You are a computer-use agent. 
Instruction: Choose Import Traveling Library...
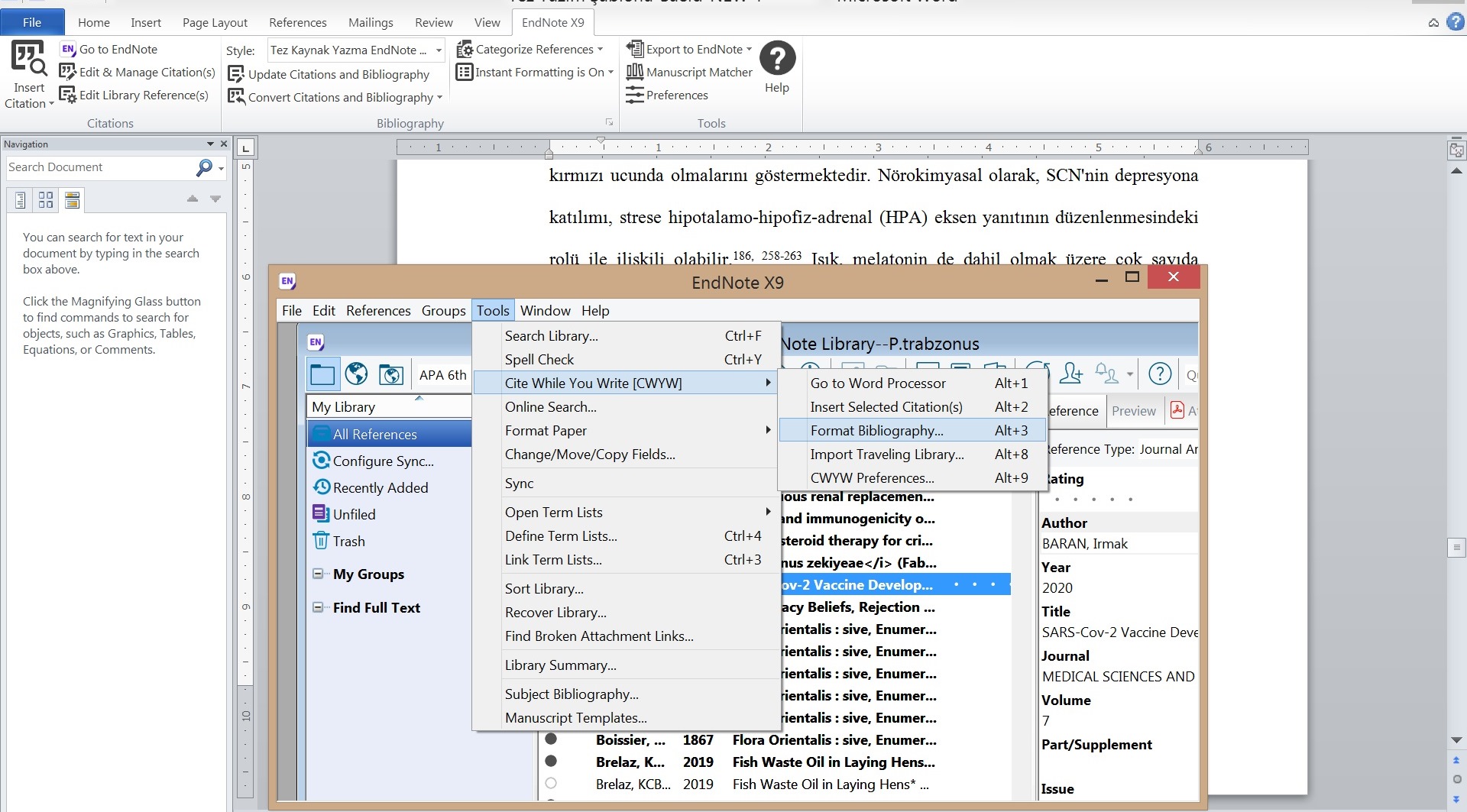point(912,455)
